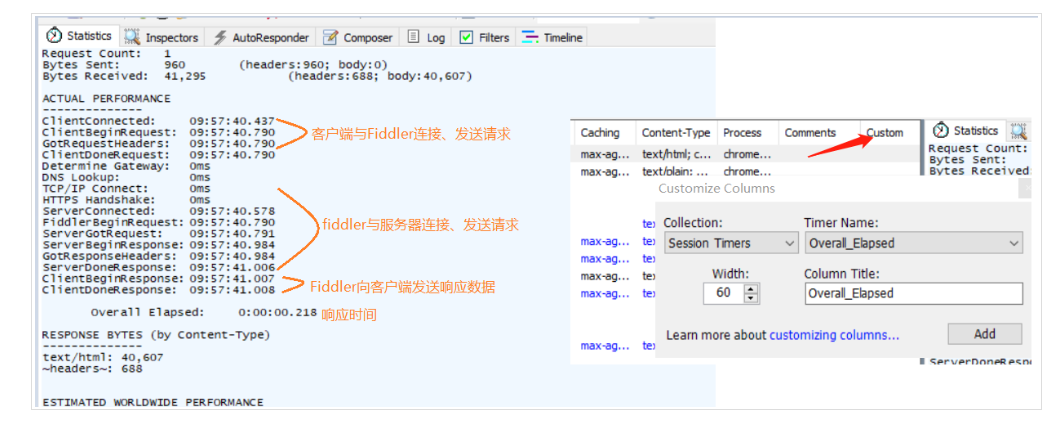Click the Bytes Received 41,295 line
1064x422 pixels.
click(256, 76)
